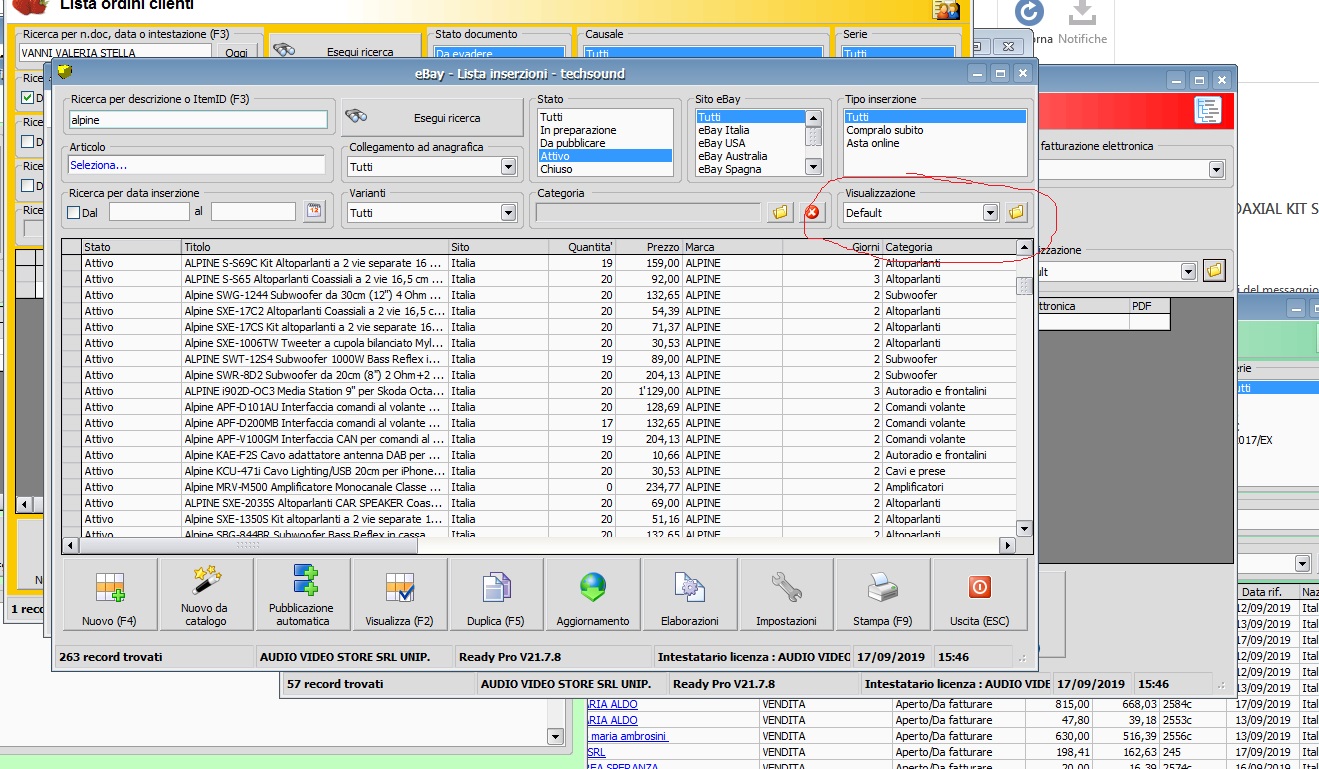Open Visualizzazione folder icon in eBay window

pyautogui.click(x=1016, y=212)
